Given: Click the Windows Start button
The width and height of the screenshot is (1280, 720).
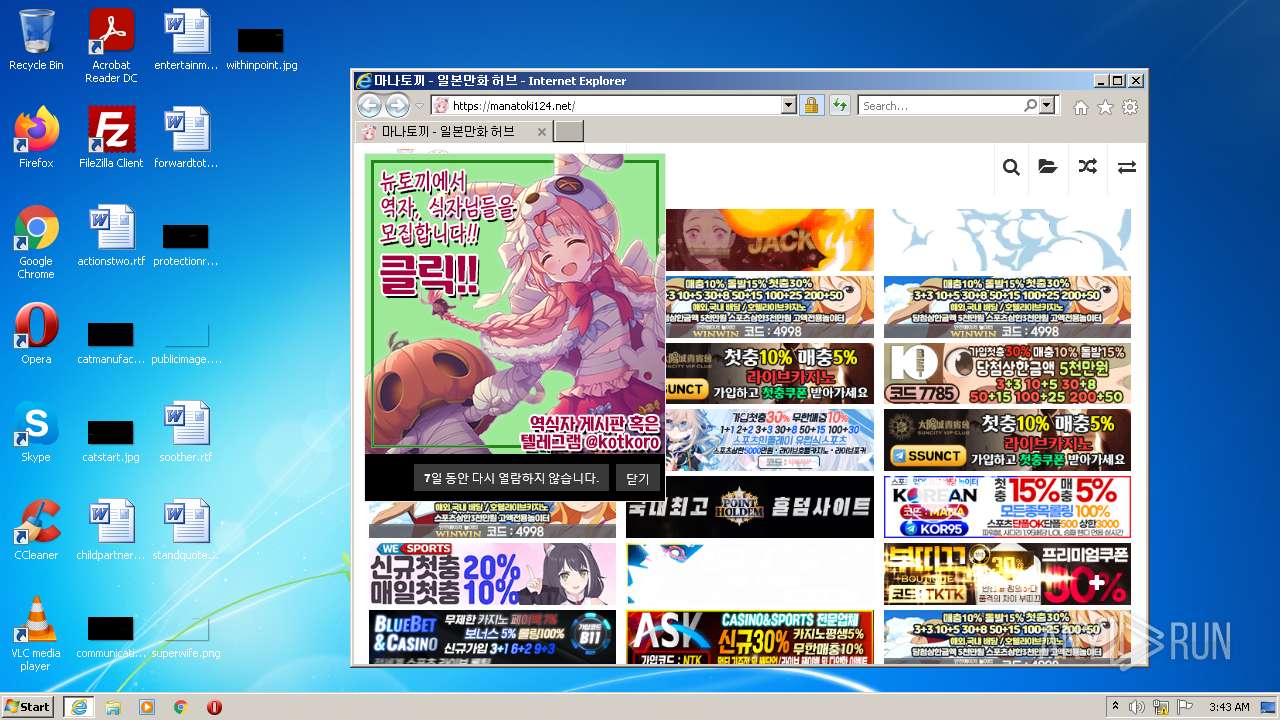Looking at the screenshot, I should pos(28,706).
